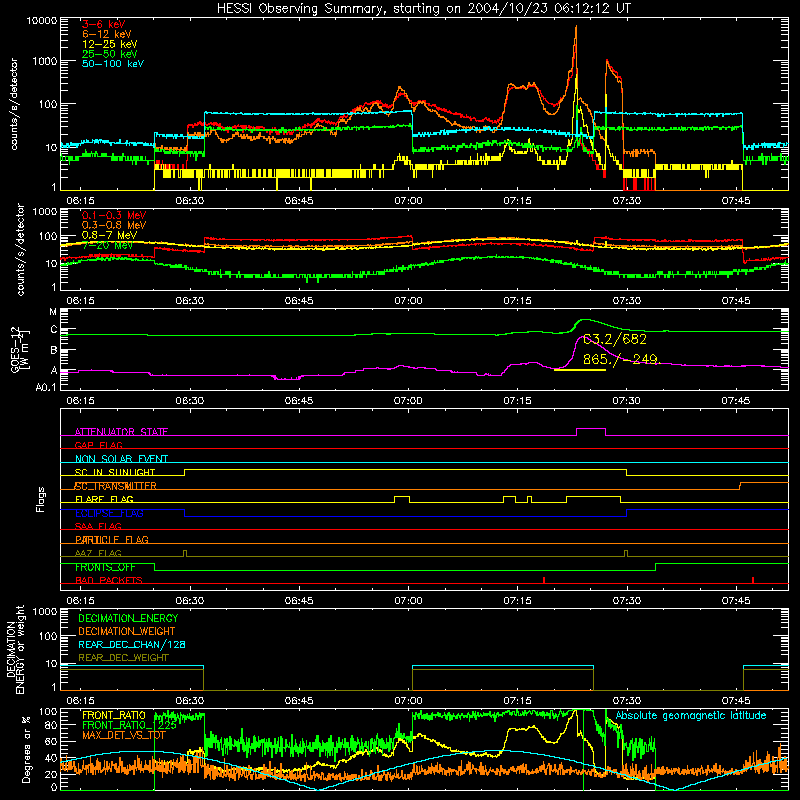Click the 10000 y-axis tick in top panel
800x800 pixels.
tap(41, 20)
